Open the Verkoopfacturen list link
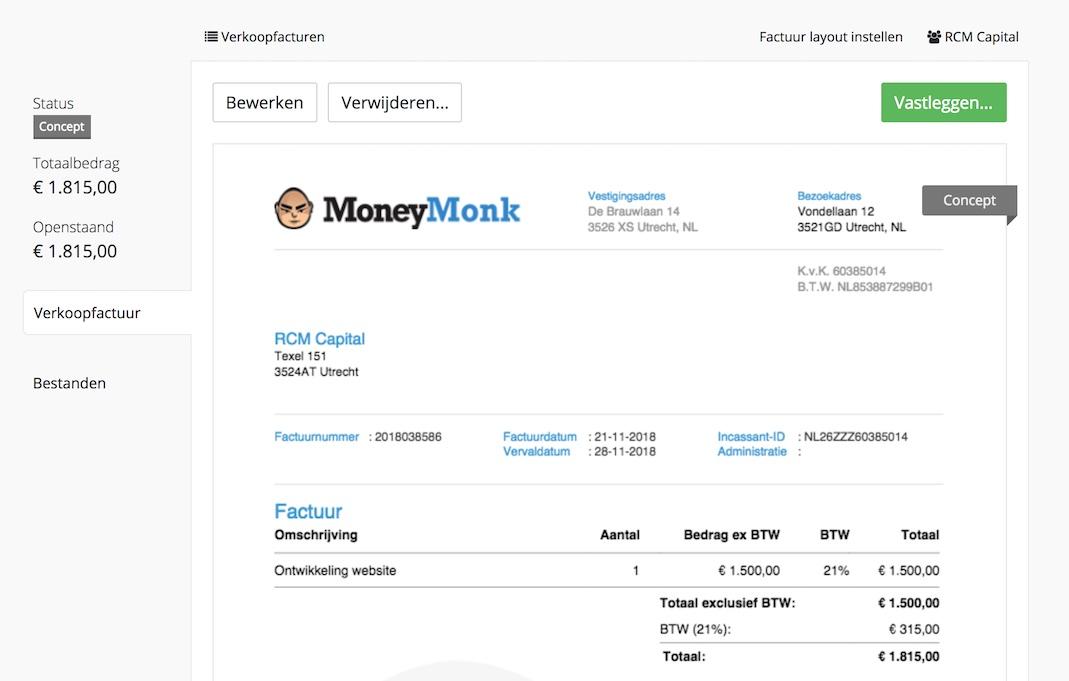 [x=272, y=37]
